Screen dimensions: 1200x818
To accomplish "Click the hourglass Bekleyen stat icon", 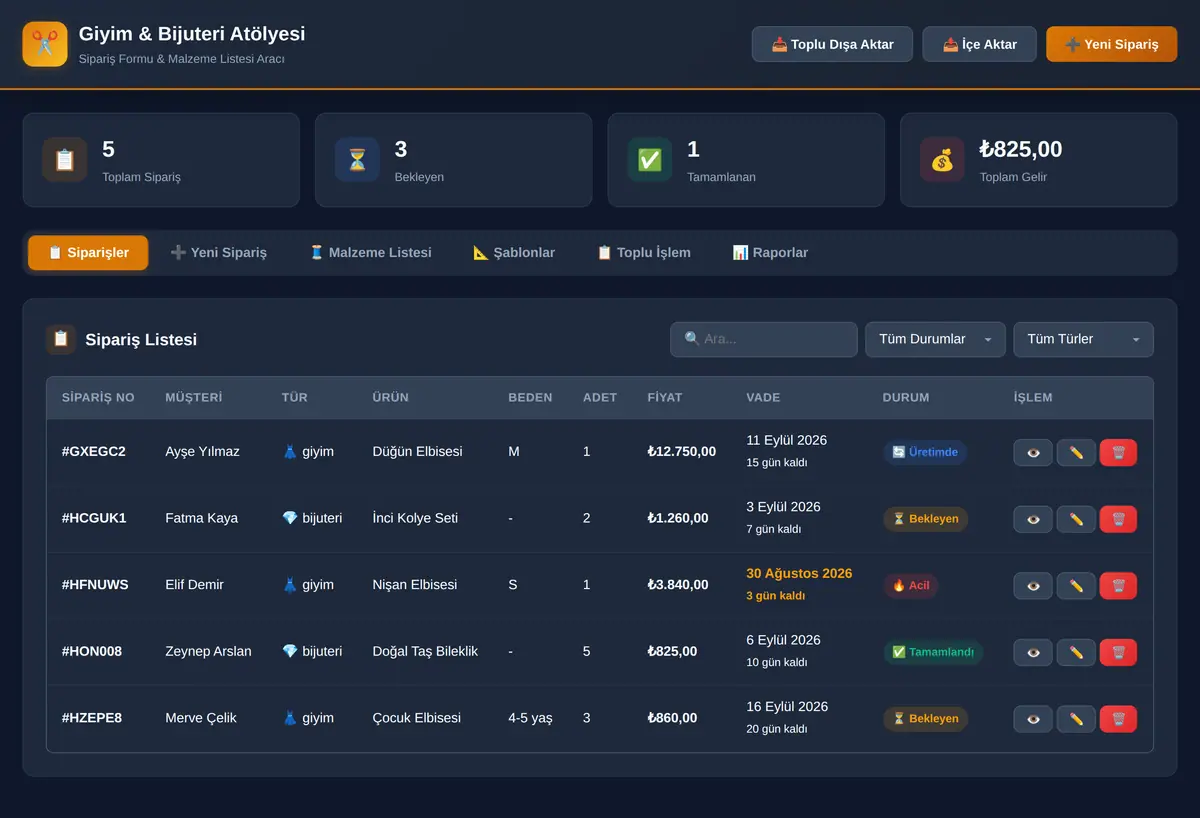I will coord(357,160).
